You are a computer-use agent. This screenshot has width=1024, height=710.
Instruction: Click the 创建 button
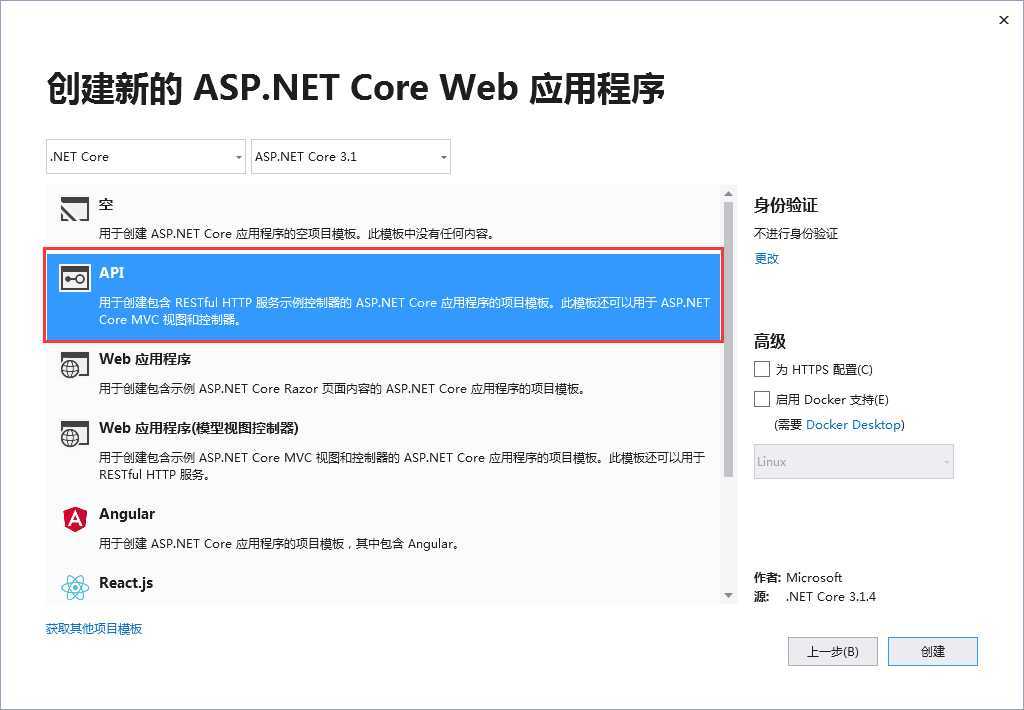tap(933, 651)
